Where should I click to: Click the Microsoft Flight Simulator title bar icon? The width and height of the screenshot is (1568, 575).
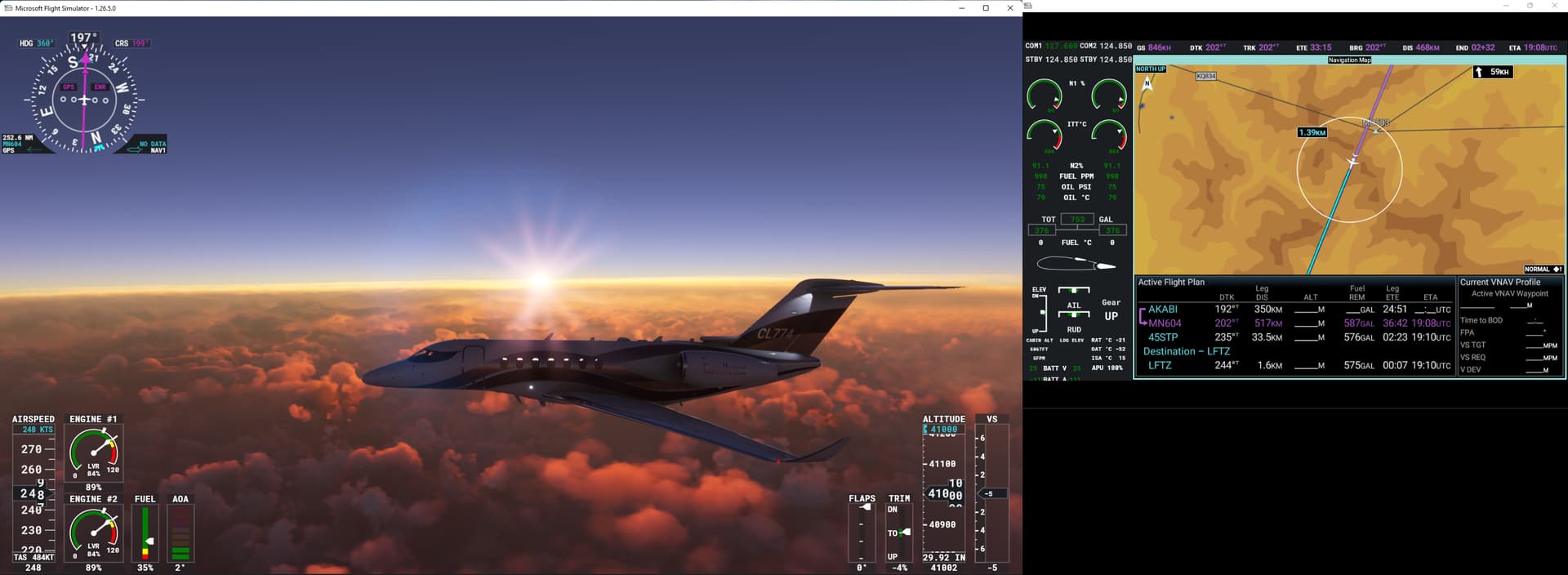[8, 8]
